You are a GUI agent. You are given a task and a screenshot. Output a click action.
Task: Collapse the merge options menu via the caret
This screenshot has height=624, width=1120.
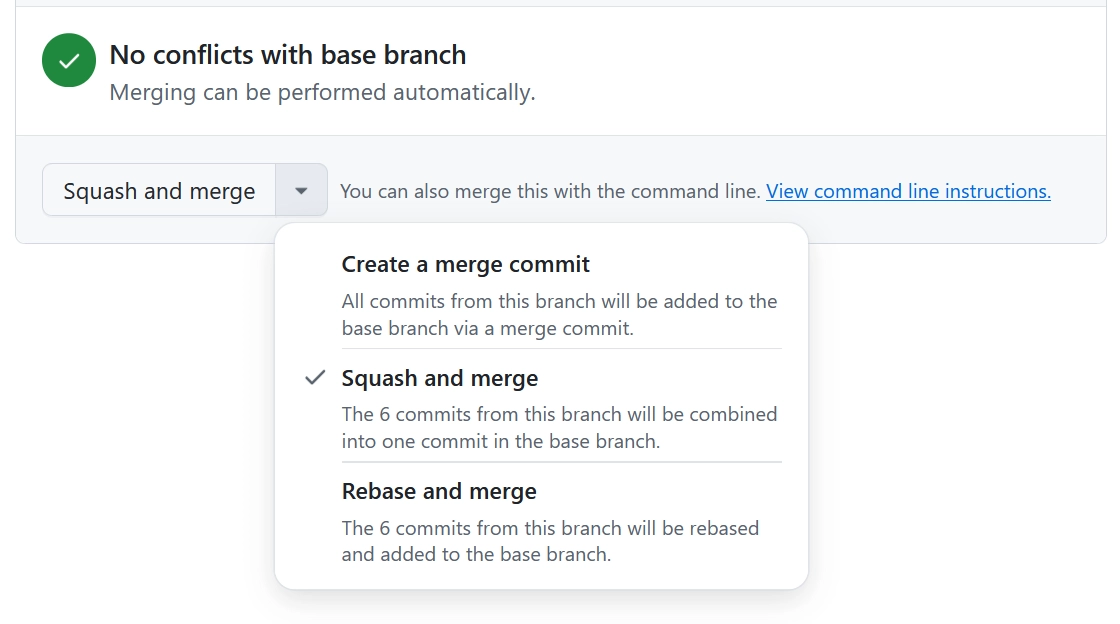coord(301,189)
